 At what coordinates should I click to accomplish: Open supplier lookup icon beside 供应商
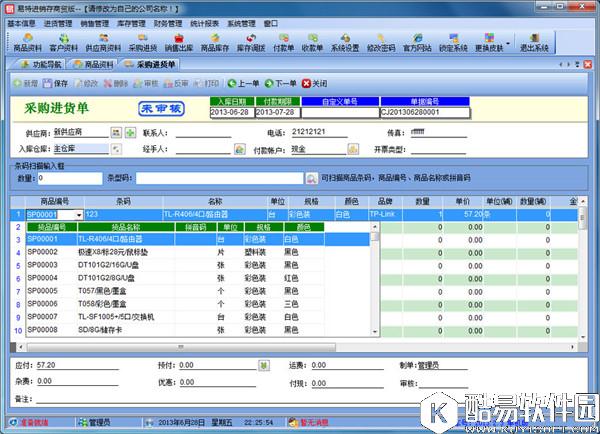click(x=116, y=133)
